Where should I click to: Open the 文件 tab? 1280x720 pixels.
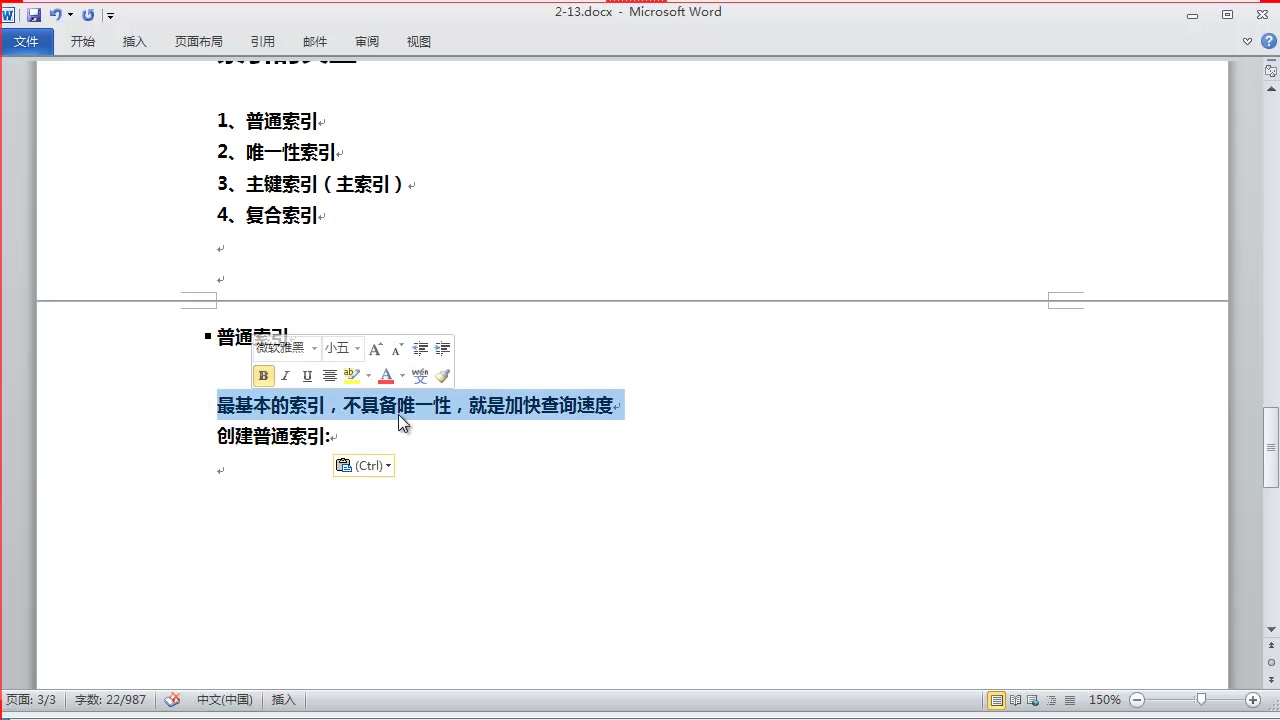pos(26,41)
